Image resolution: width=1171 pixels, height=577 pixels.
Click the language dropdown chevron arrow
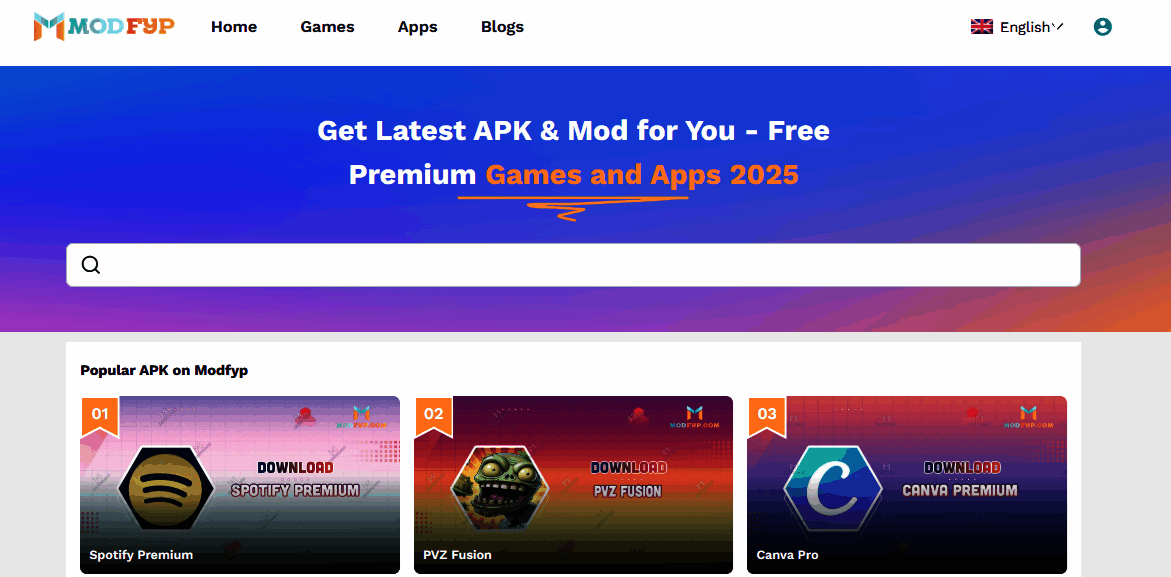(1057, 27)
